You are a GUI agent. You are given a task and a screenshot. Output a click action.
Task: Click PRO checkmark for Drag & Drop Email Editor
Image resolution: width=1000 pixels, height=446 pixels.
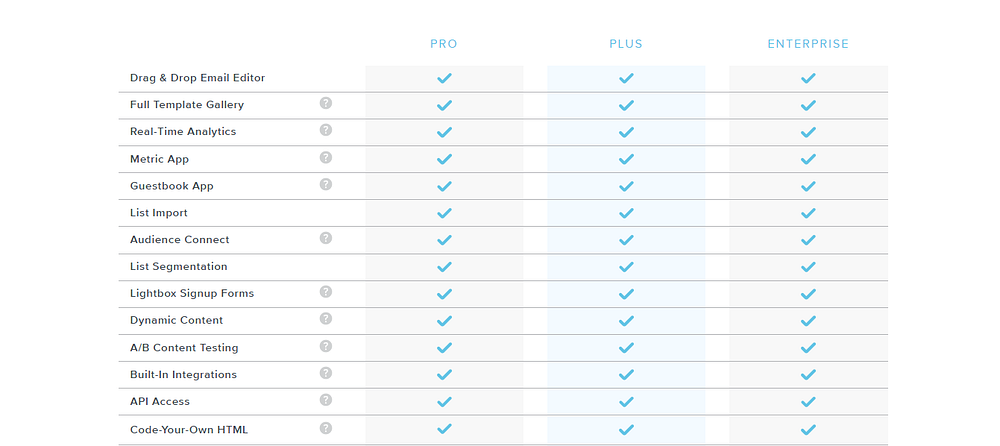pos(445,78)
